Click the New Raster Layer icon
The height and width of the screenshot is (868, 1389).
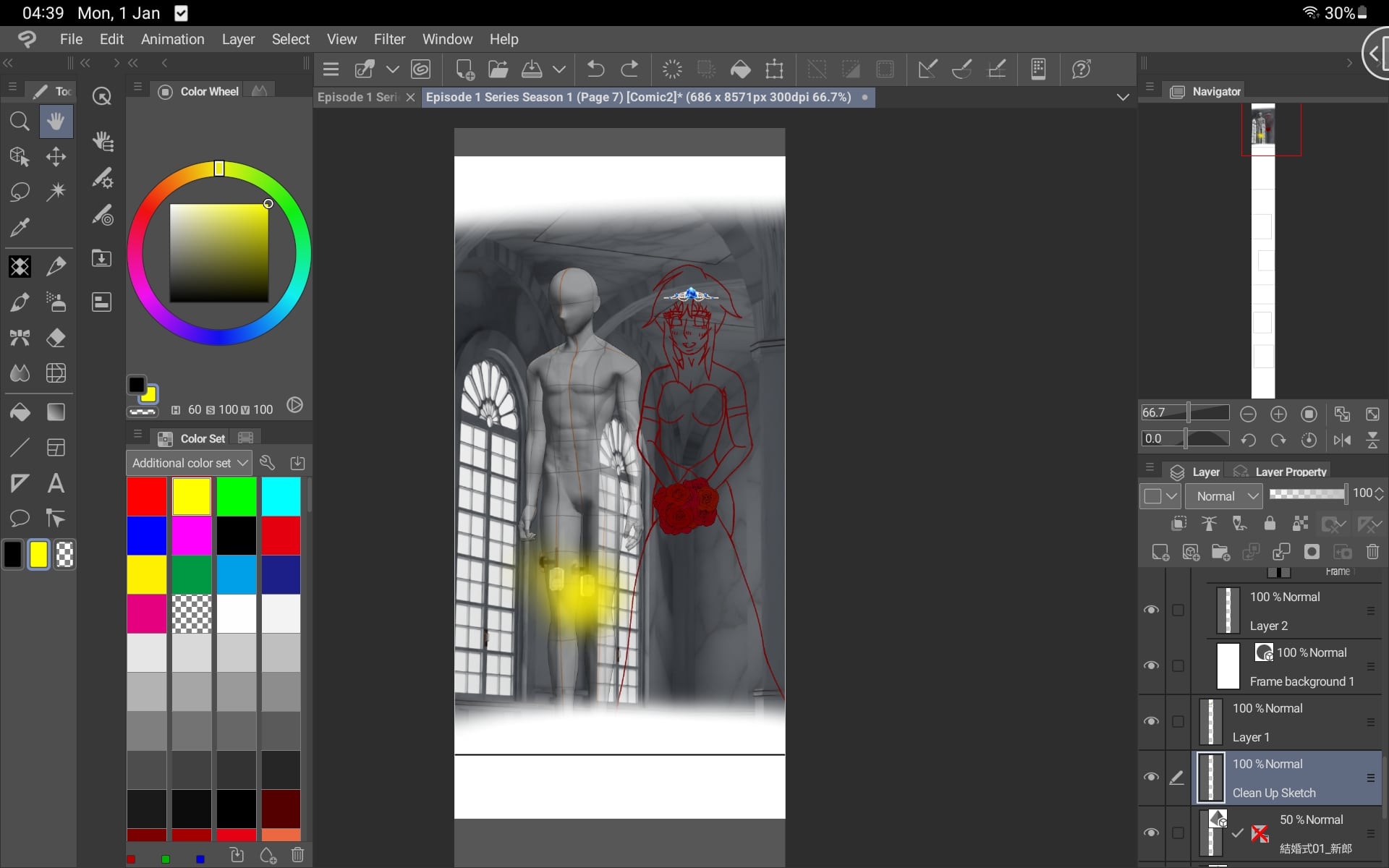point(1160,553)
